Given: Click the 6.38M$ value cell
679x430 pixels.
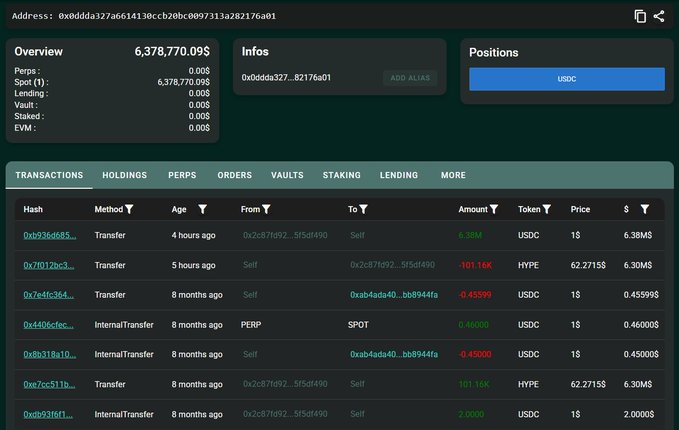Looking at the screenshot, I should tap(638, 235).
